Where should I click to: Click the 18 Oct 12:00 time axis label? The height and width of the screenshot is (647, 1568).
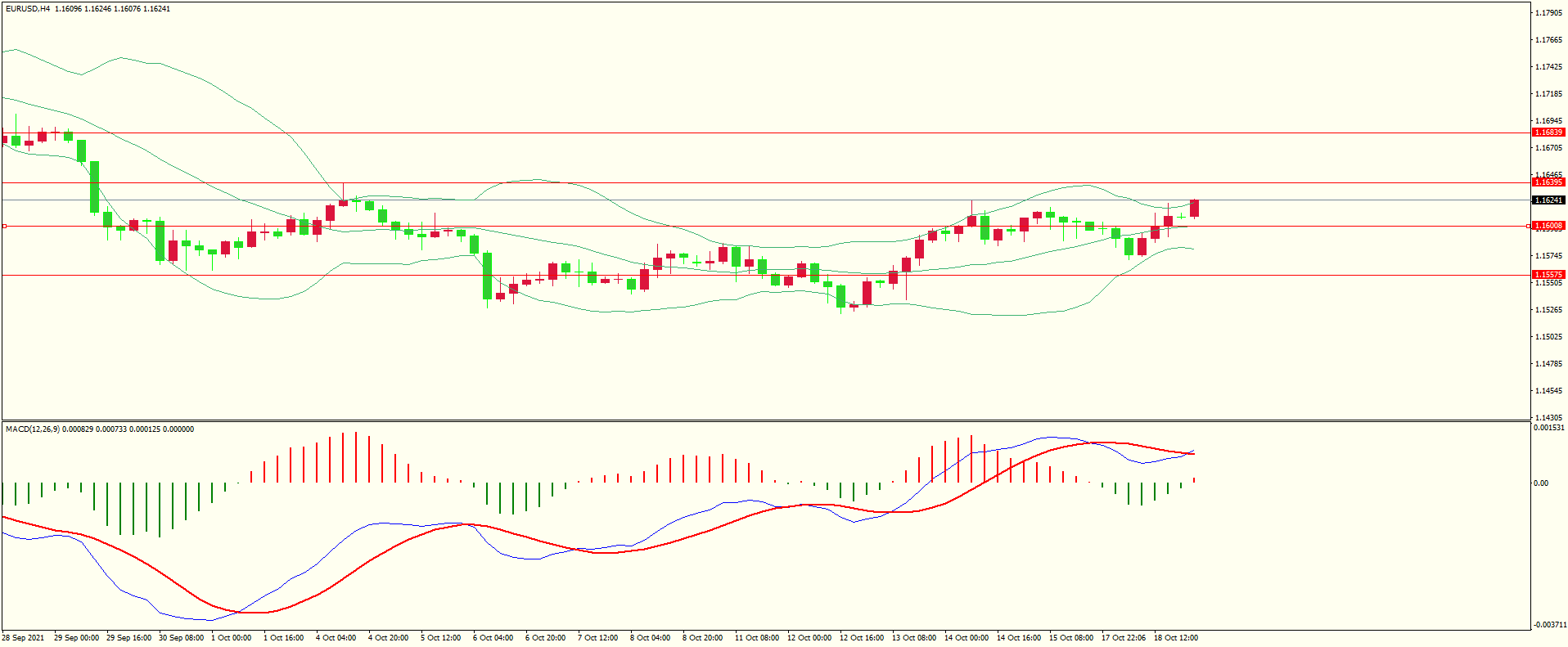(1175, 638)
